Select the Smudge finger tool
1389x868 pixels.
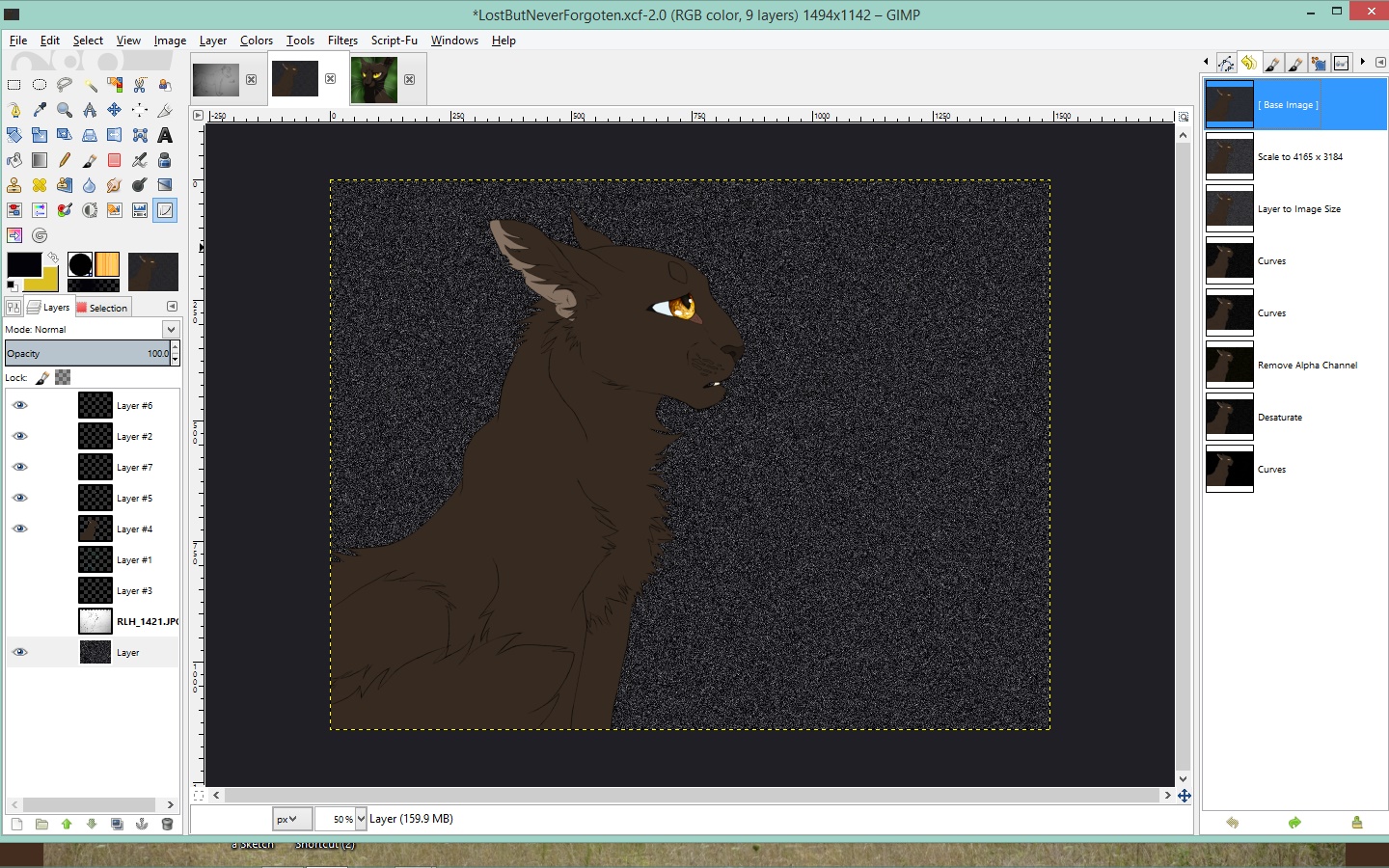click(x=115, y=185)
